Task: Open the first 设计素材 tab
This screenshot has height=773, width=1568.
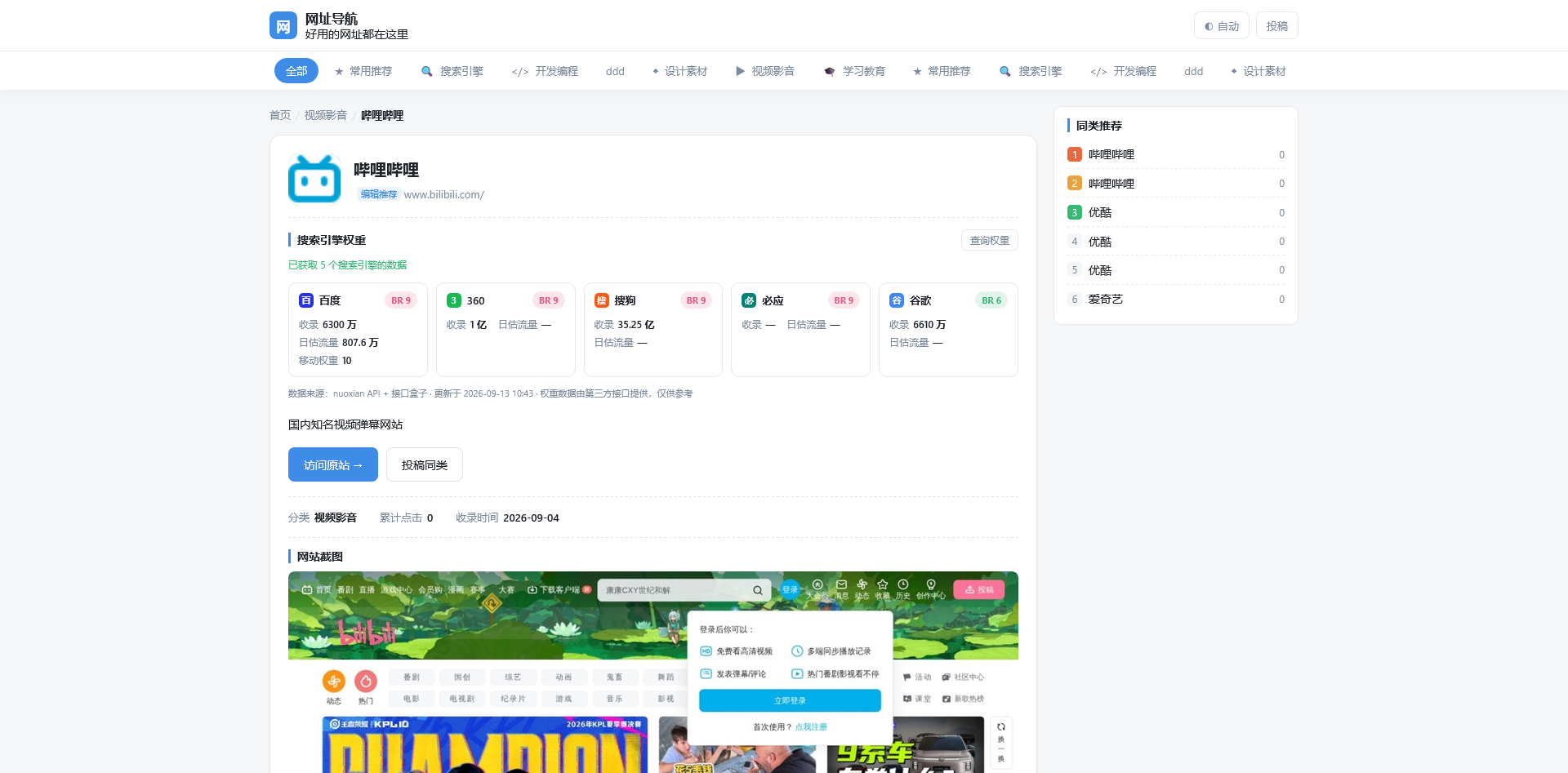Action: (x=679, y=71)
